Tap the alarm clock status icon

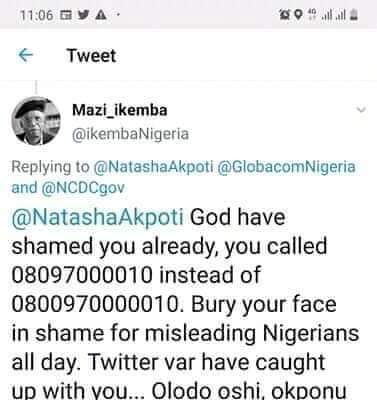click(x=284, y=15)
